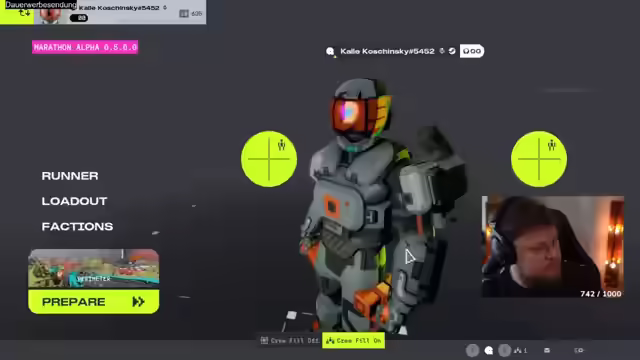
Task: Enable Crew Fill On toggle
Action: [353, 340]
